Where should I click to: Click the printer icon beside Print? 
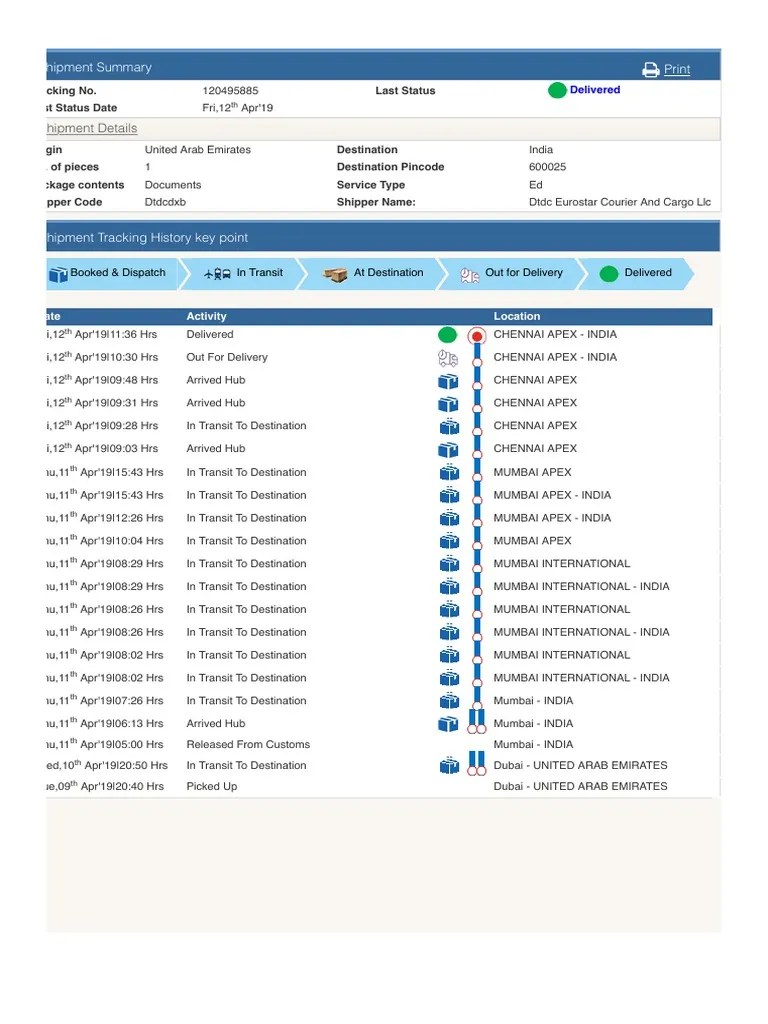pos(650,69)
